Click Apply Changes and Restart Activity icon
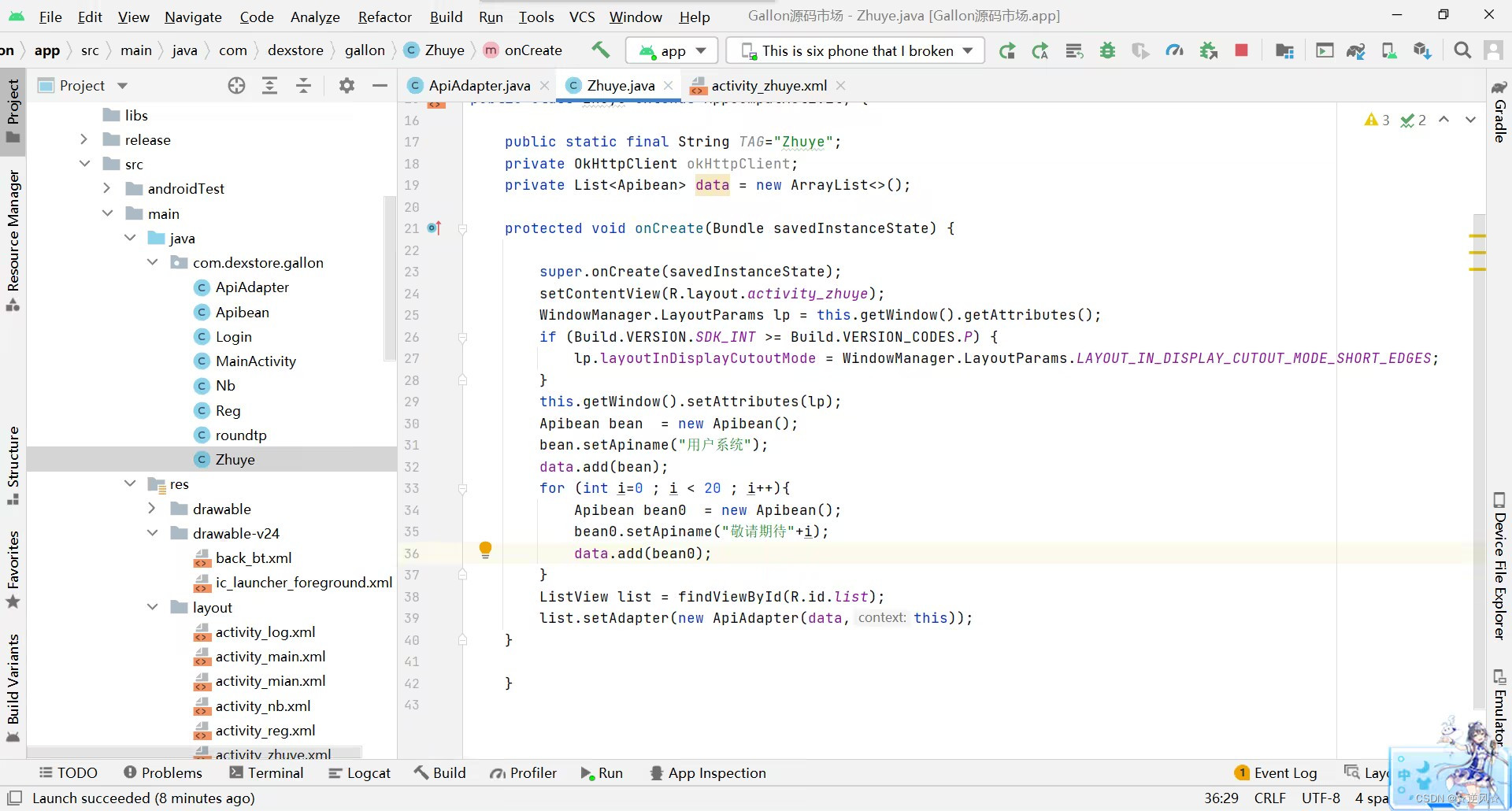Screen dimensions: 1512x811 coord(1040,51)
